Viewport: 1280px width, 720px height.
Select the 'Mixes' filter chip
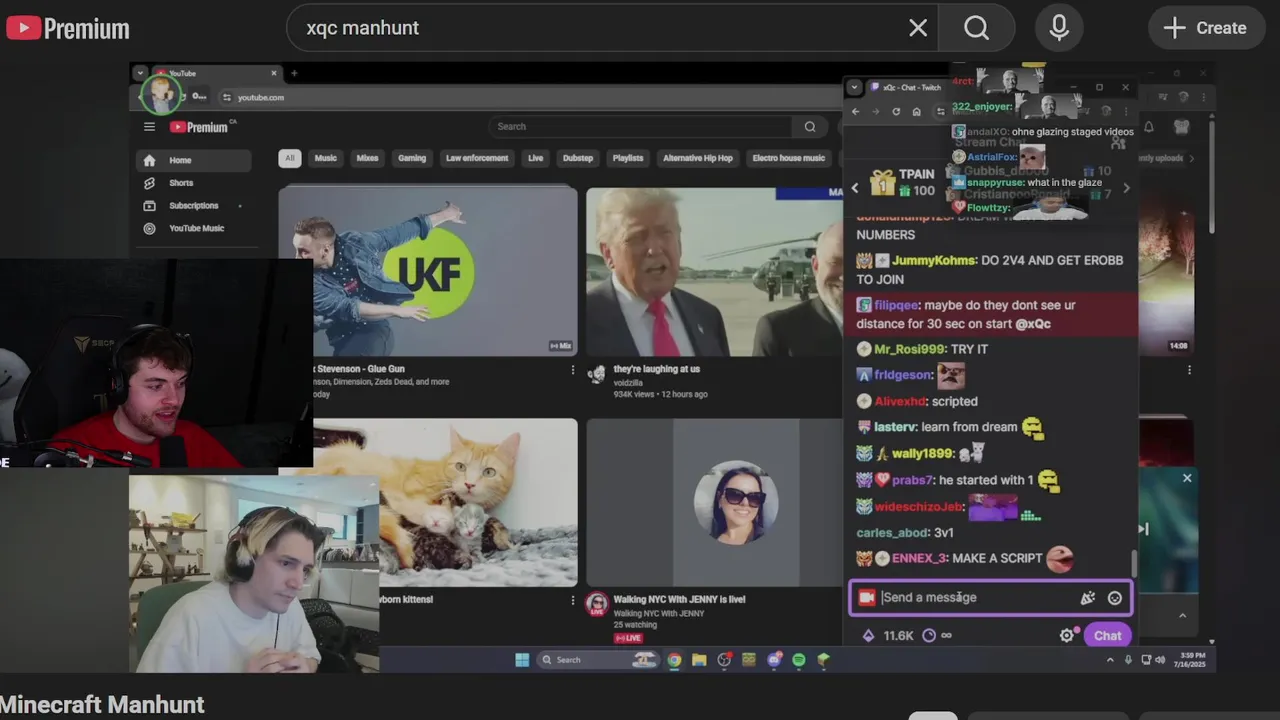pyautogui.click(x=368, y=158)
